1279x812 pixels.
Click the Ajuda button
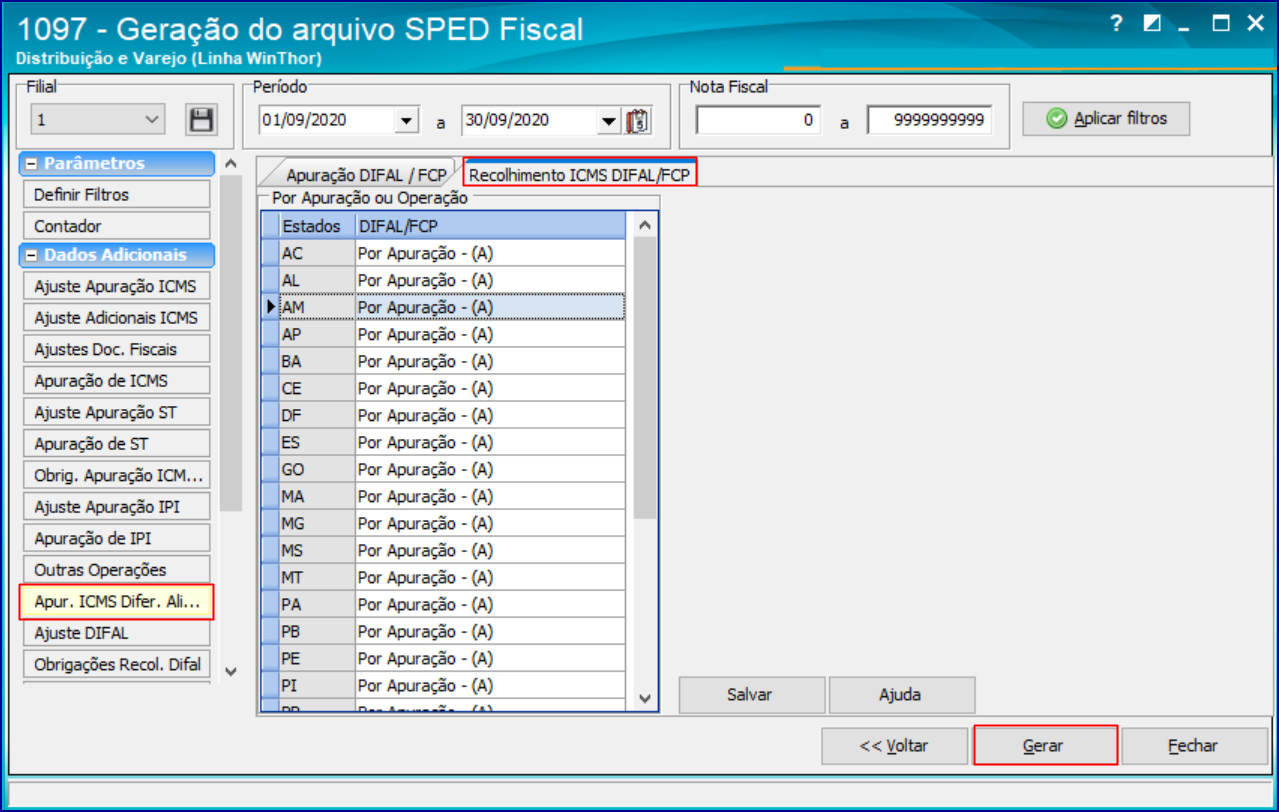point(901,695)
